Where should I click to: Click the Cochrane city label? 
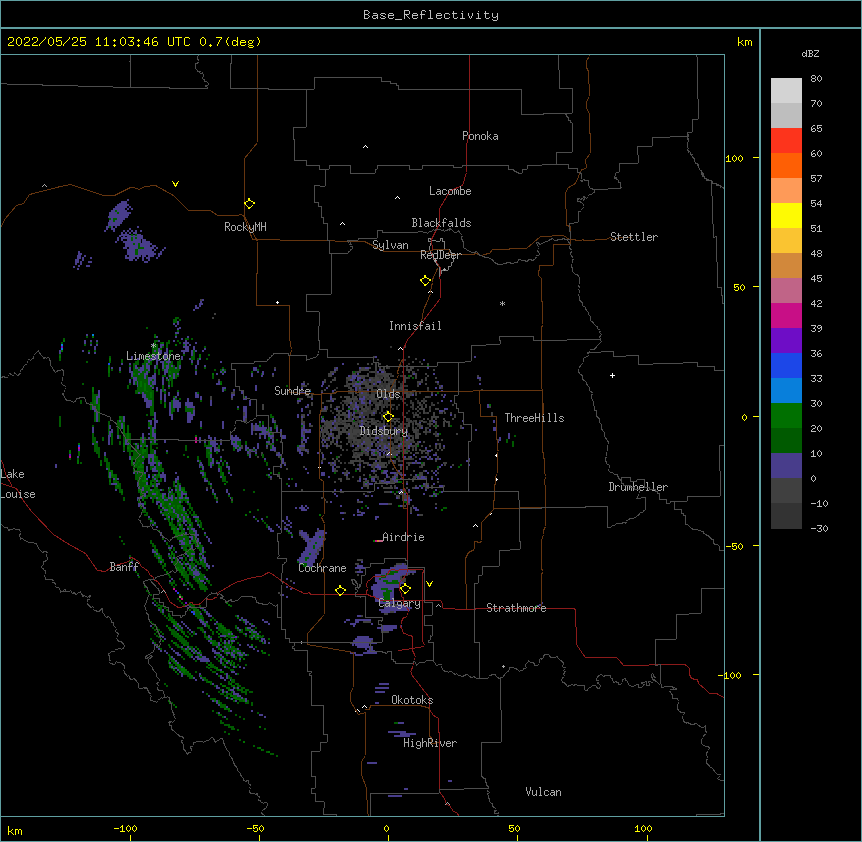(322, 568)
